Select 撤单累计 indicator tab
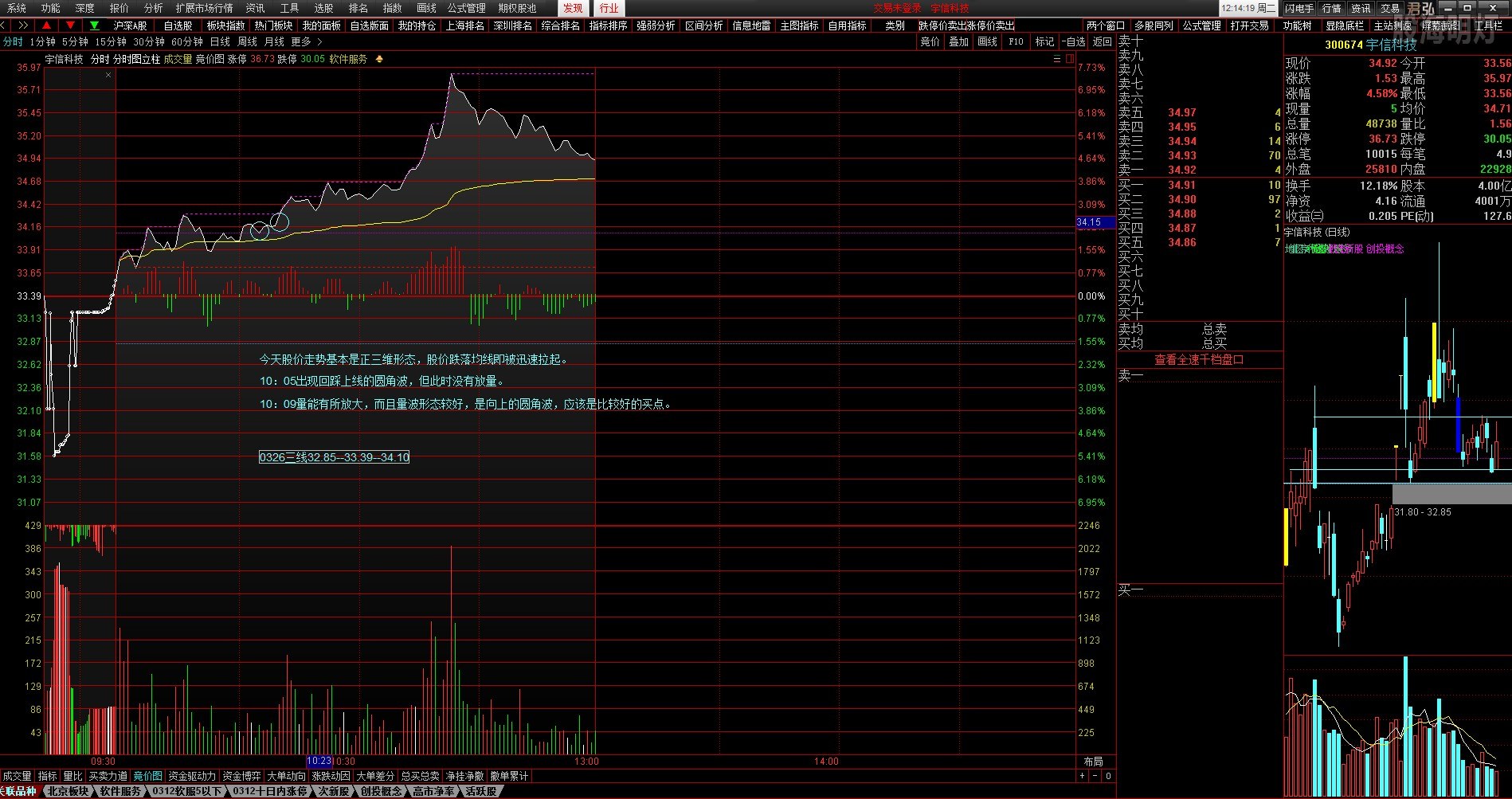This screenshot has width=1512, height=799. click(x=509, y=776)
